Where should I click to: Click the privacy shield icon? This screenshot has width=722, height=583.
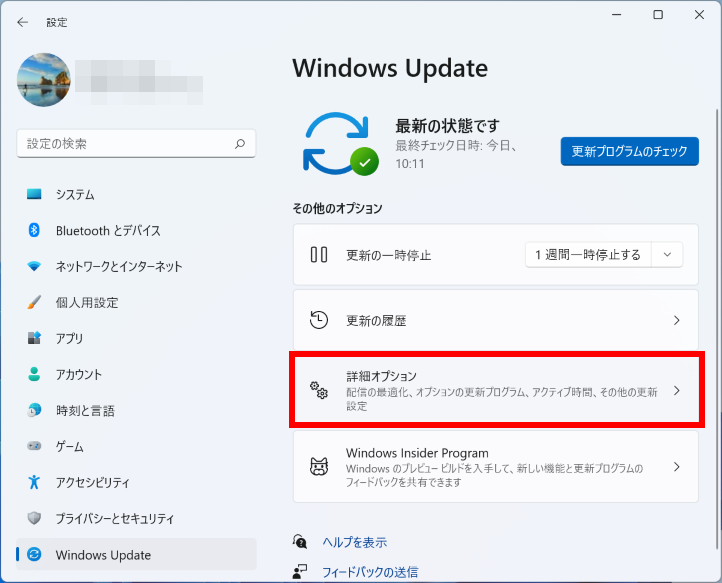point(34,518)
